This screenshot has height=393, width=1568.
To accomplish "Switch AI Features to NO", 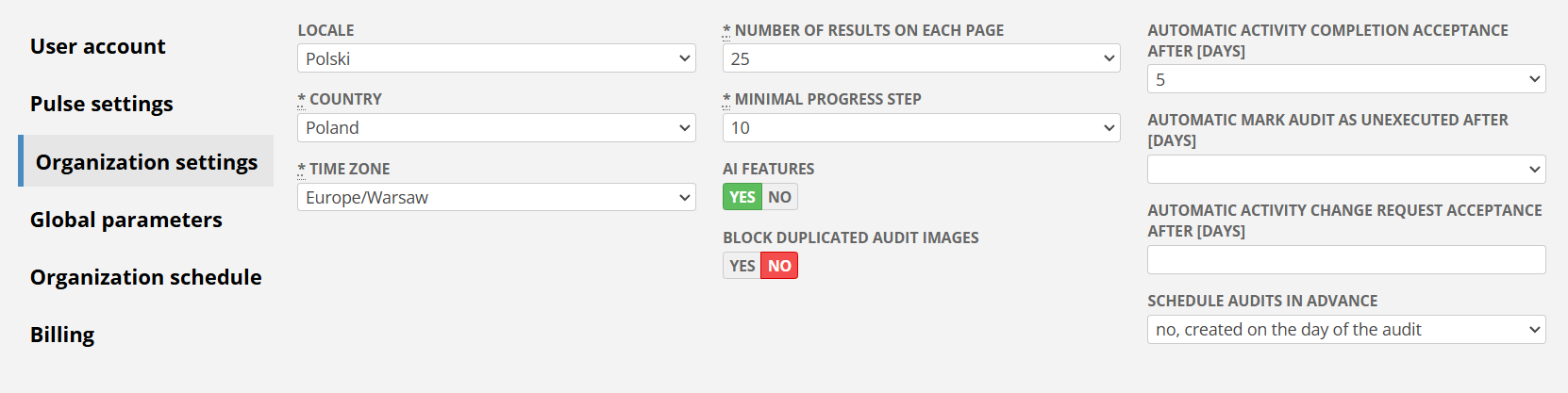I will click(x=779, y=197).
